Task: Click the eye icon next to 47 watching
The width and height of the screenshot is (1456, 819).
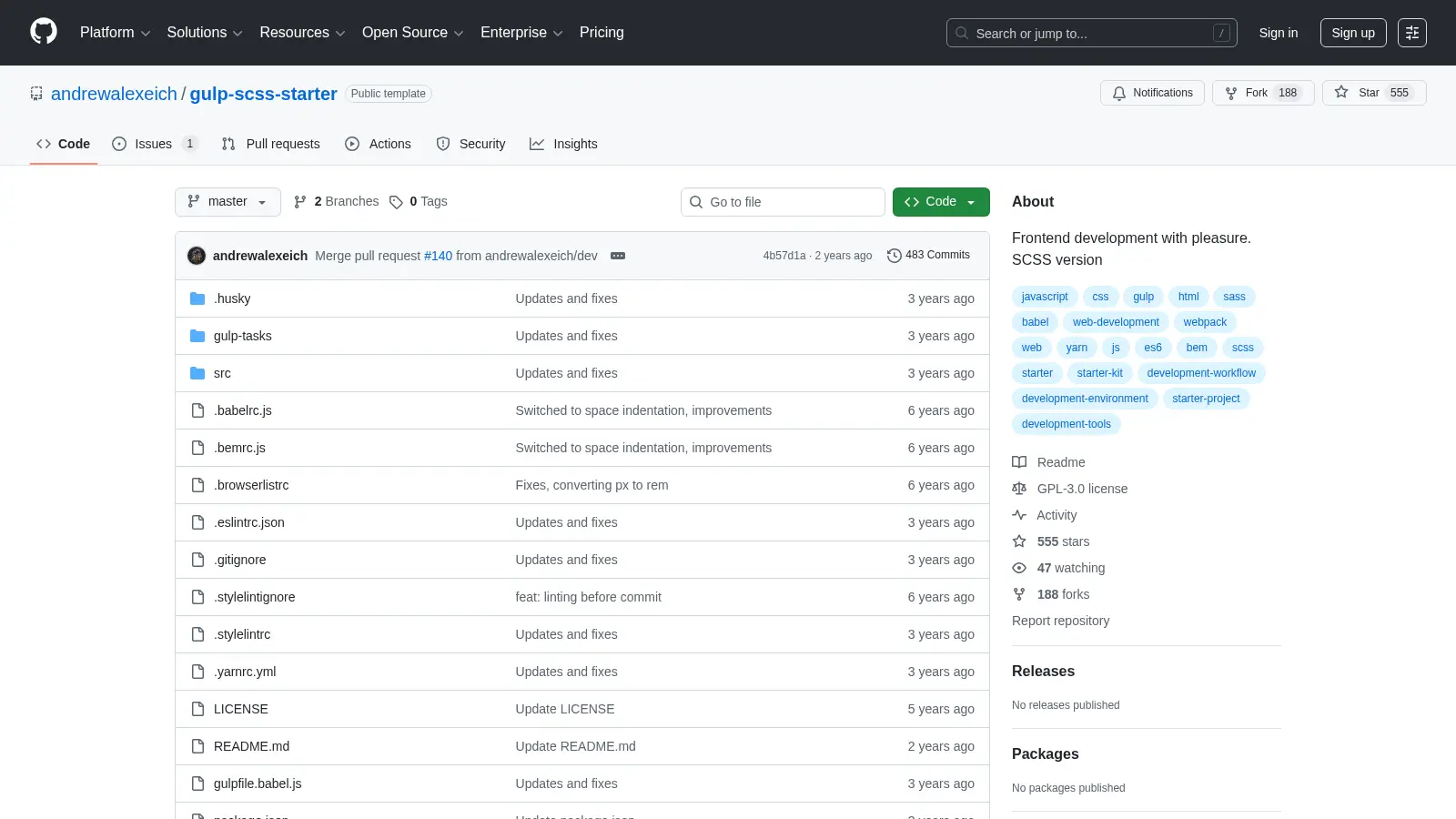Action: click(x=1019, y=568)
